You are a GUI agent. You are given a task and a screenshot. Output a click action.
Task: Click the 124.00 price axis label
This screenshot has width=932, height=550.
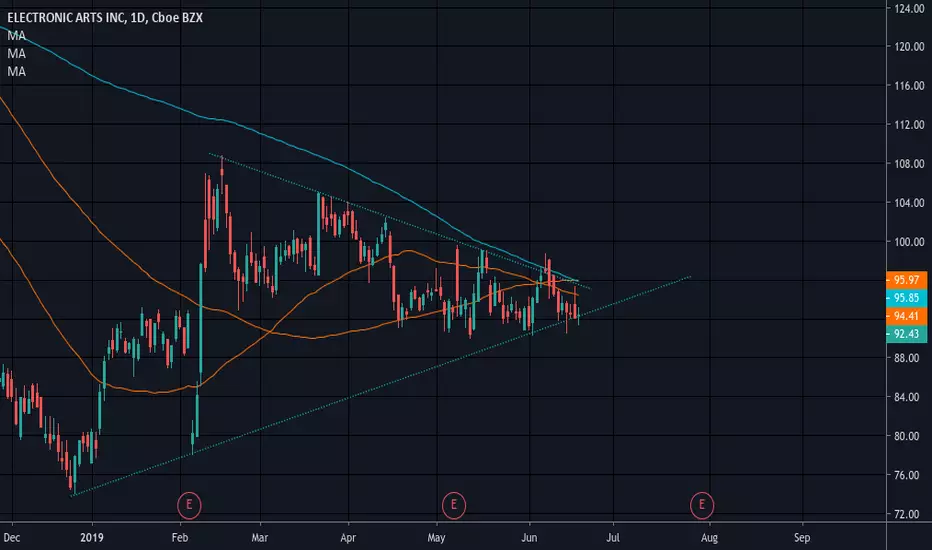pos(909,8)
